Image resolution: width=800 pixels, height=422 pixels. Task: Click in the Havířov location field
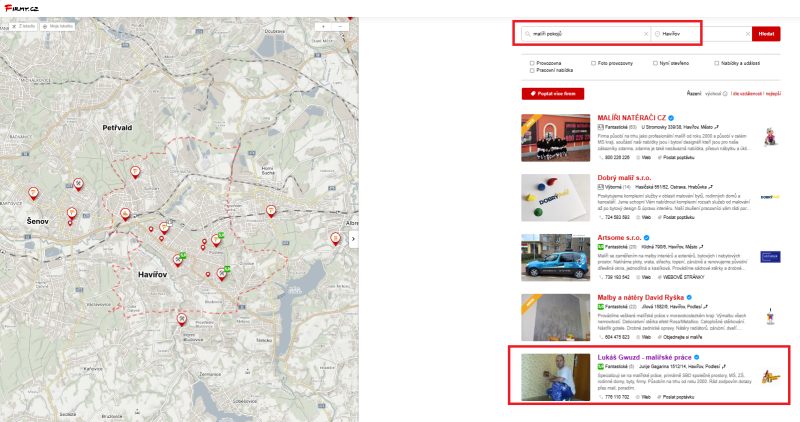702,34
